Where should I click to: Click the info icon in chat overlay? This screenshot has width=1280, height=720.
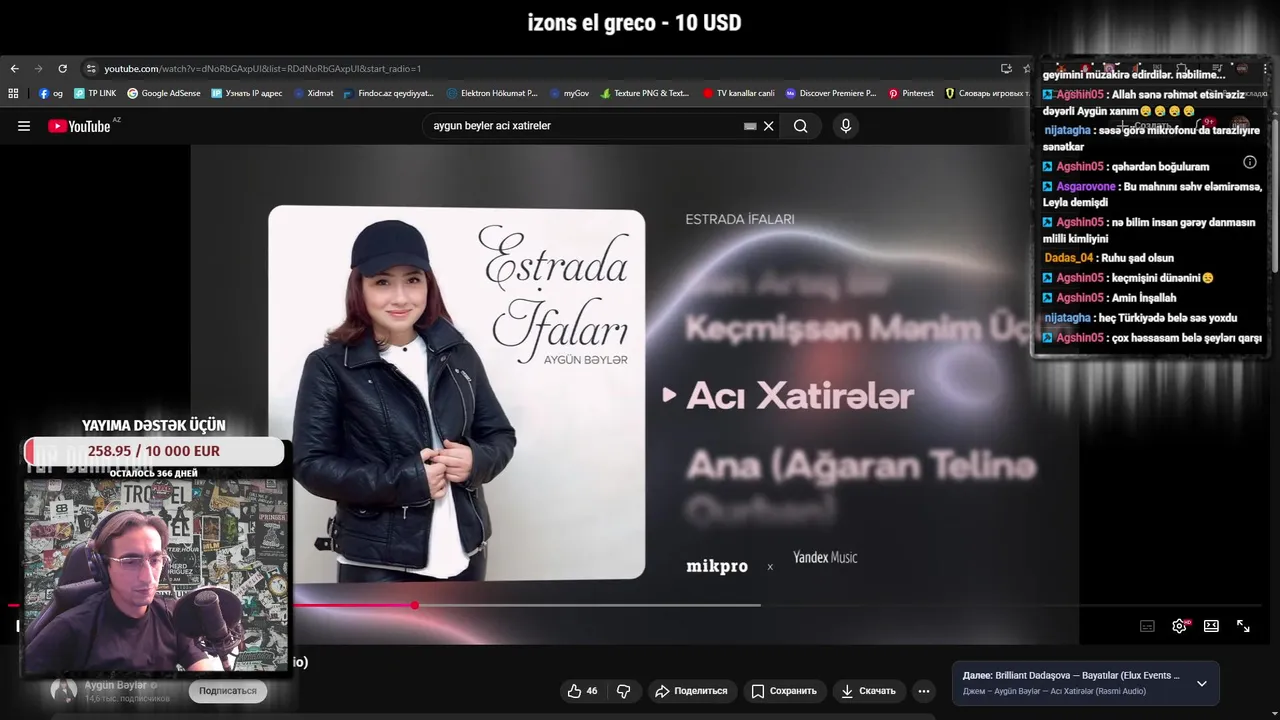pos(1250,162)
